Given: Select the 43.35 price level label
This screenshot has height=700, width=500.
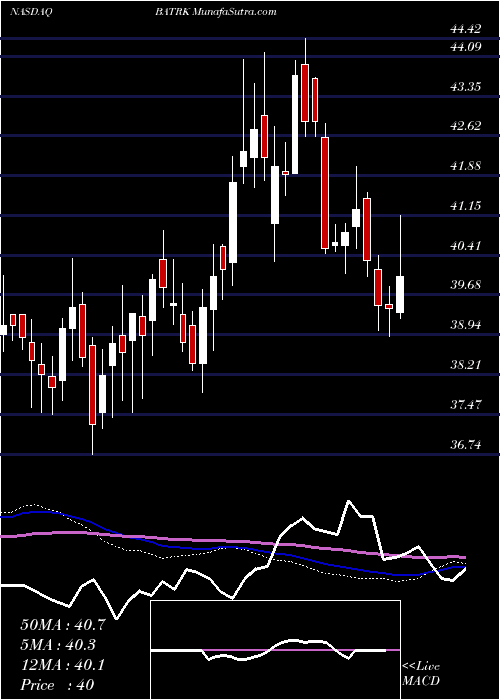Looking at the screenshot, I should click(x=466, y=87).
